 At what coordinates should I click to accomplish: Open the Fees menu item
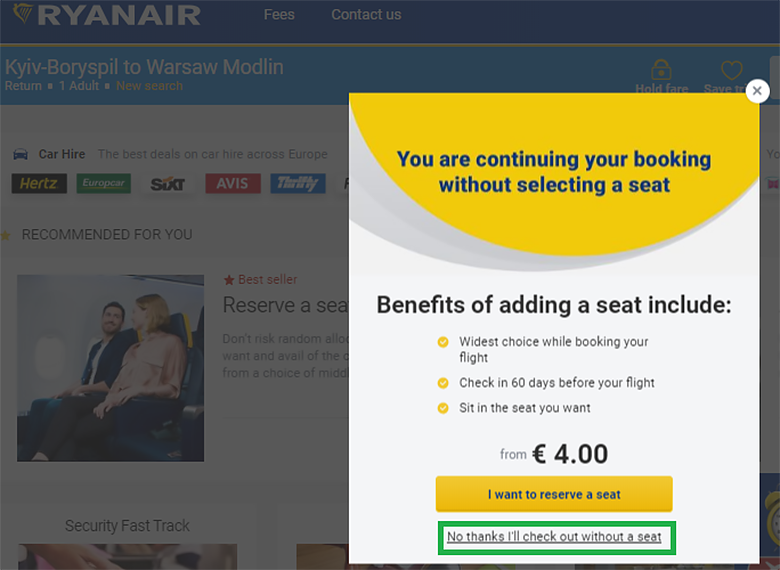[280, 14]
